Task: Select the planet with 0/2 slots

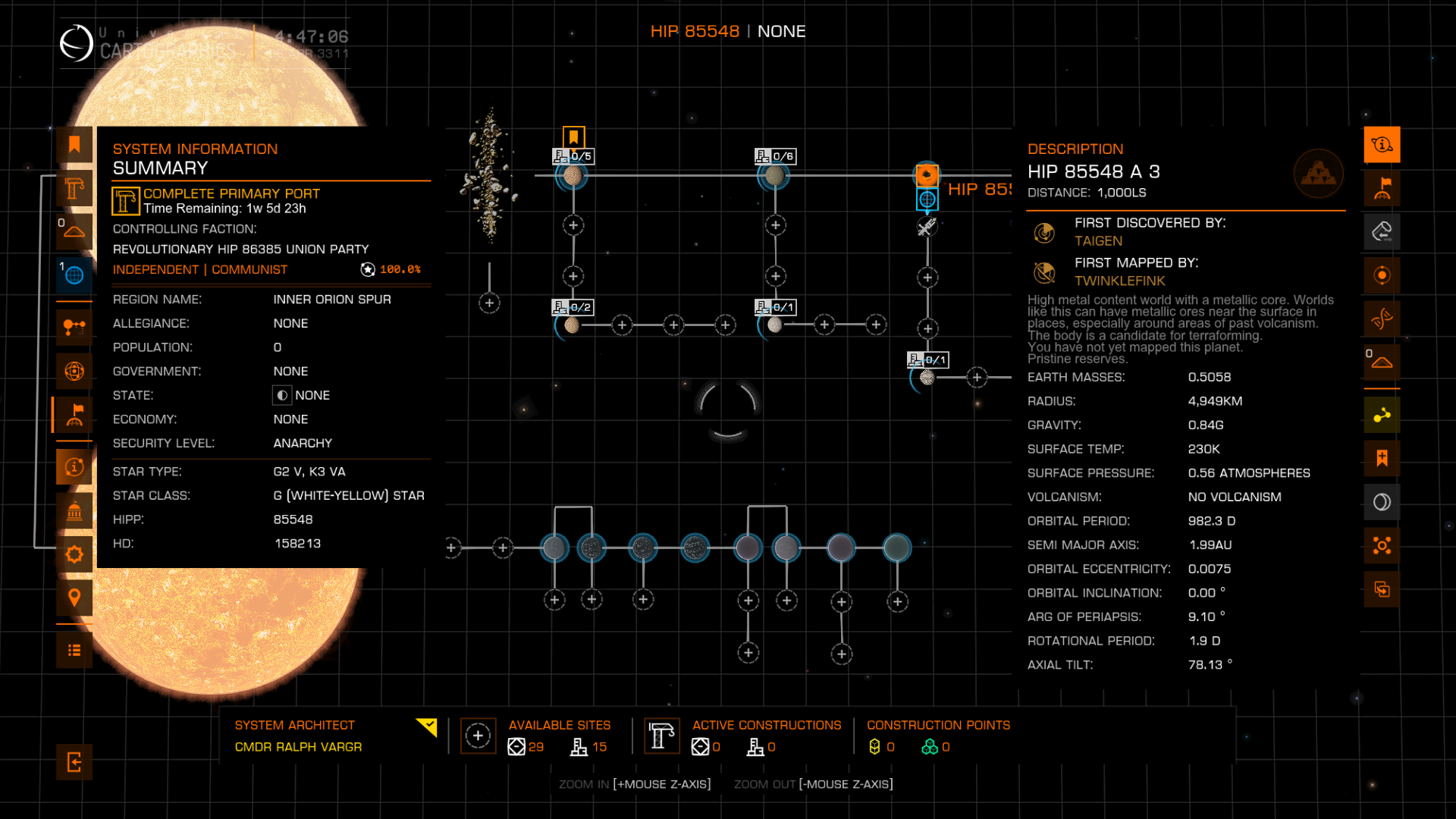Action: coord(572,325)
